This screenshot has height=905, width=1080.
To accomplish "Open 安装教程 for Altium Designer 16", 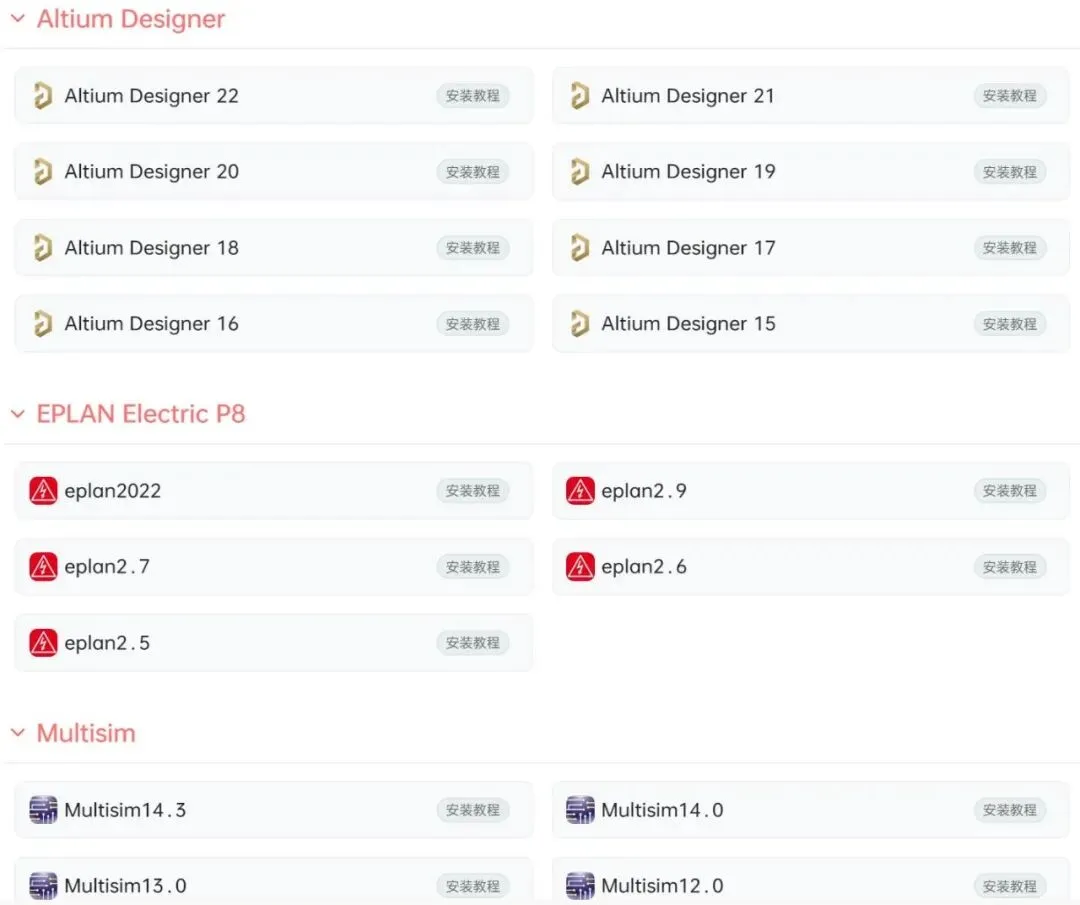I will click(x=472, y=324).
